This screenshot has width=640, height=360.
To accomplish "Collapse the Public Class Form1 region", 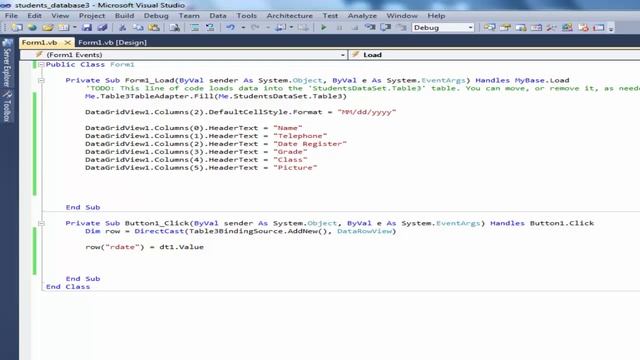I will pyautogui.click(x=41, y=64).
